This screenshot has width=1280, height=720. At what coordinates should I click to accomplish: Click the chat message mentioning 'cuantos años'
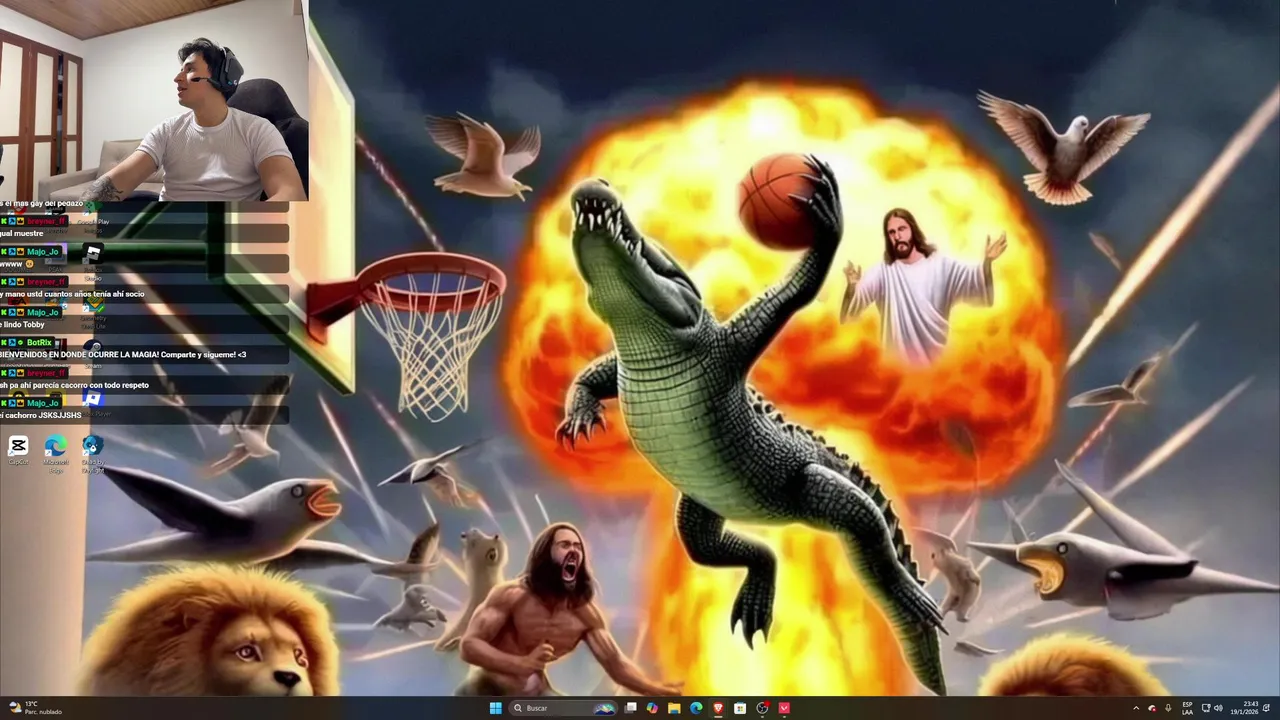(x=144, y=294)
